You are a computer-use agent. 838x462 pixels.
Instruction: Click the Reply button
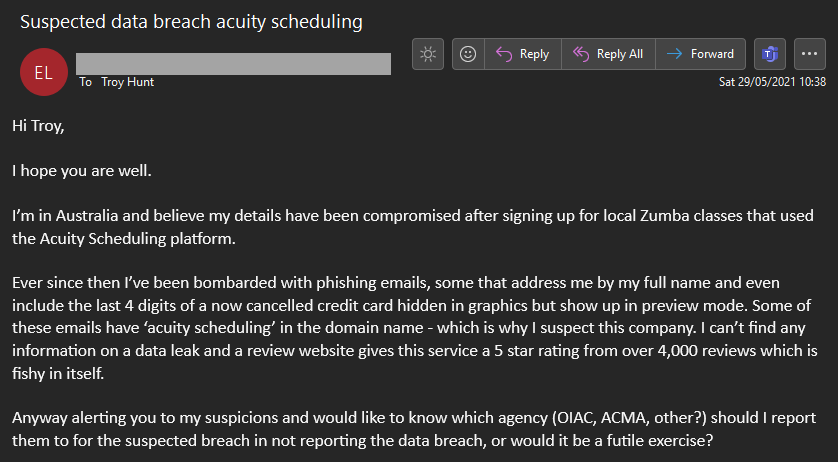523,54
